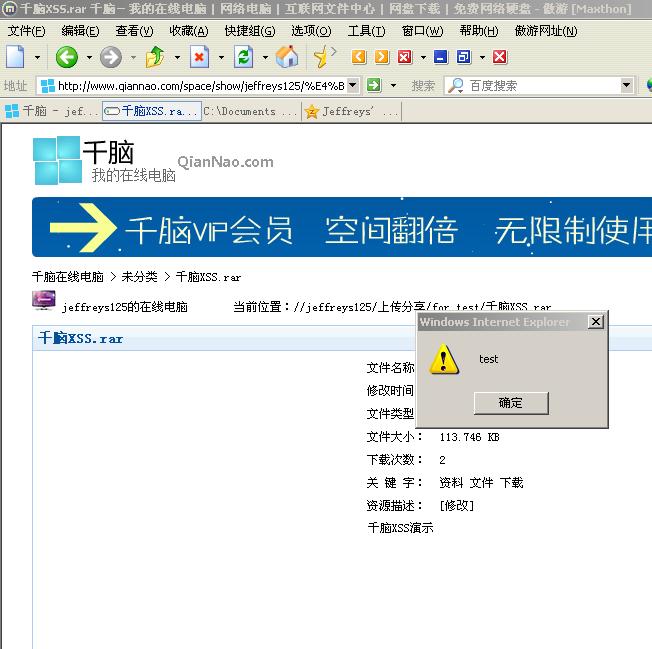Switch to the Jeffreys' tab
The image size is (652, 649).
coord(350,111)
